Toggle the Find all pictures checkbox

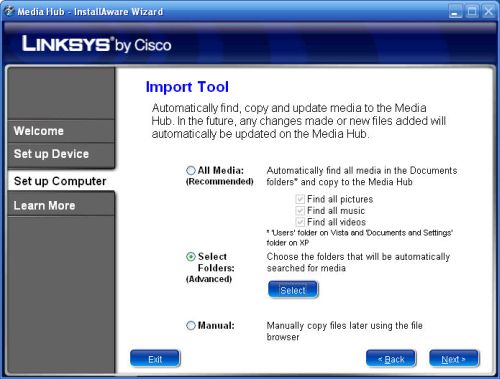[x=300, y=199]
